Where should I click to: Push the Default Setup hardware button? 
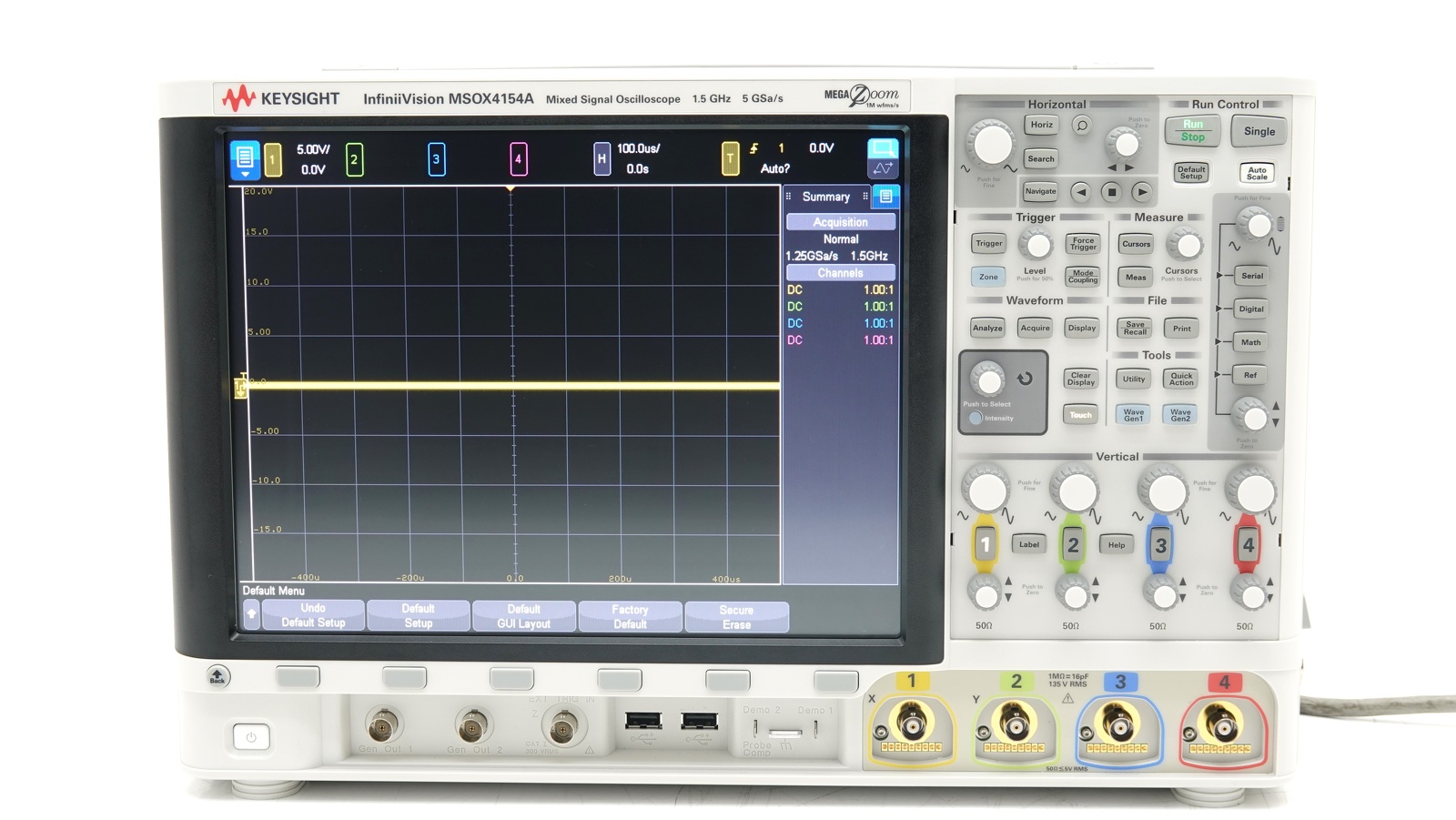click(x=1191, y=172)
